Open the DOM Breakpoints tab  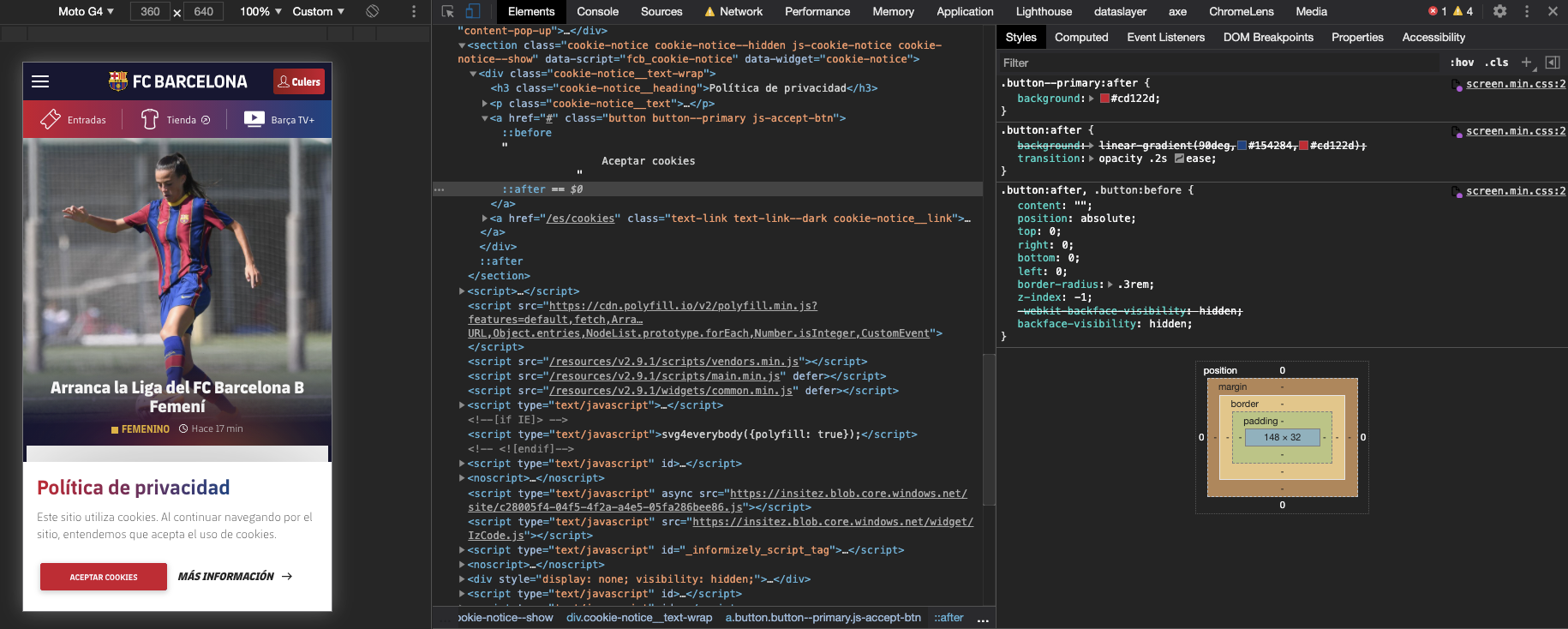[x=1268, y=37]
